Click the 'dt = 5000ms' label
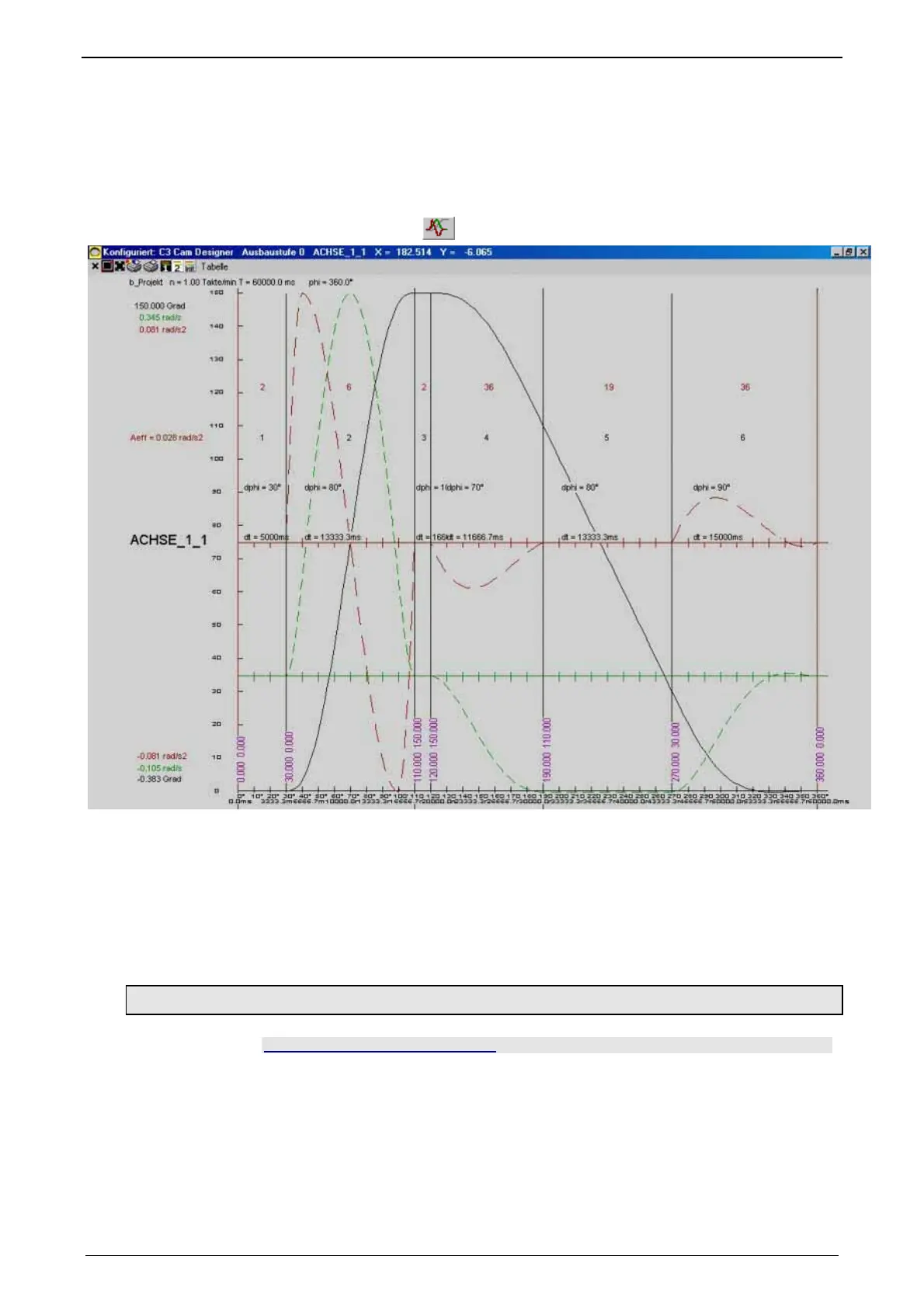The image size is (924, 1308). pyautogui.click(x=266, y=537)
